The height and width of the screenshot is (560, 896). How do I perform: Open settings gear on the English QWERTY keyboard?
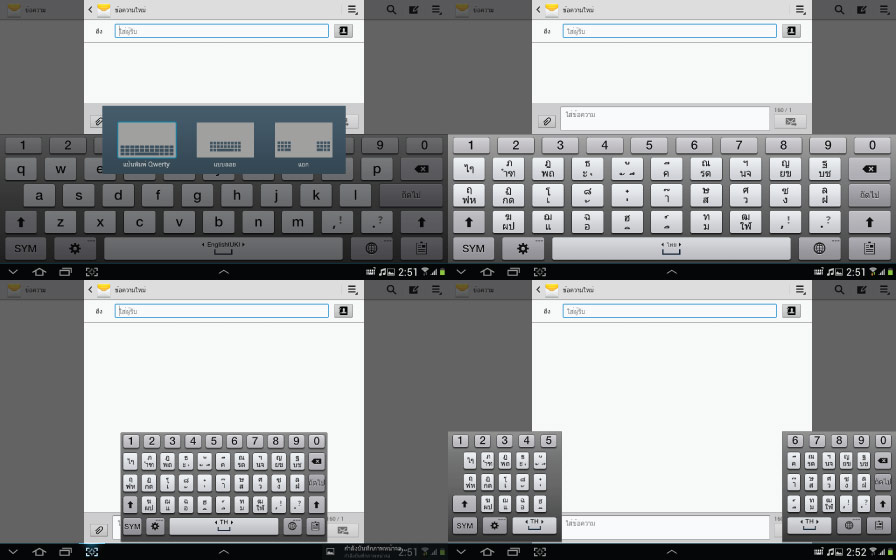pyautogui.click(x=75, y=248)
